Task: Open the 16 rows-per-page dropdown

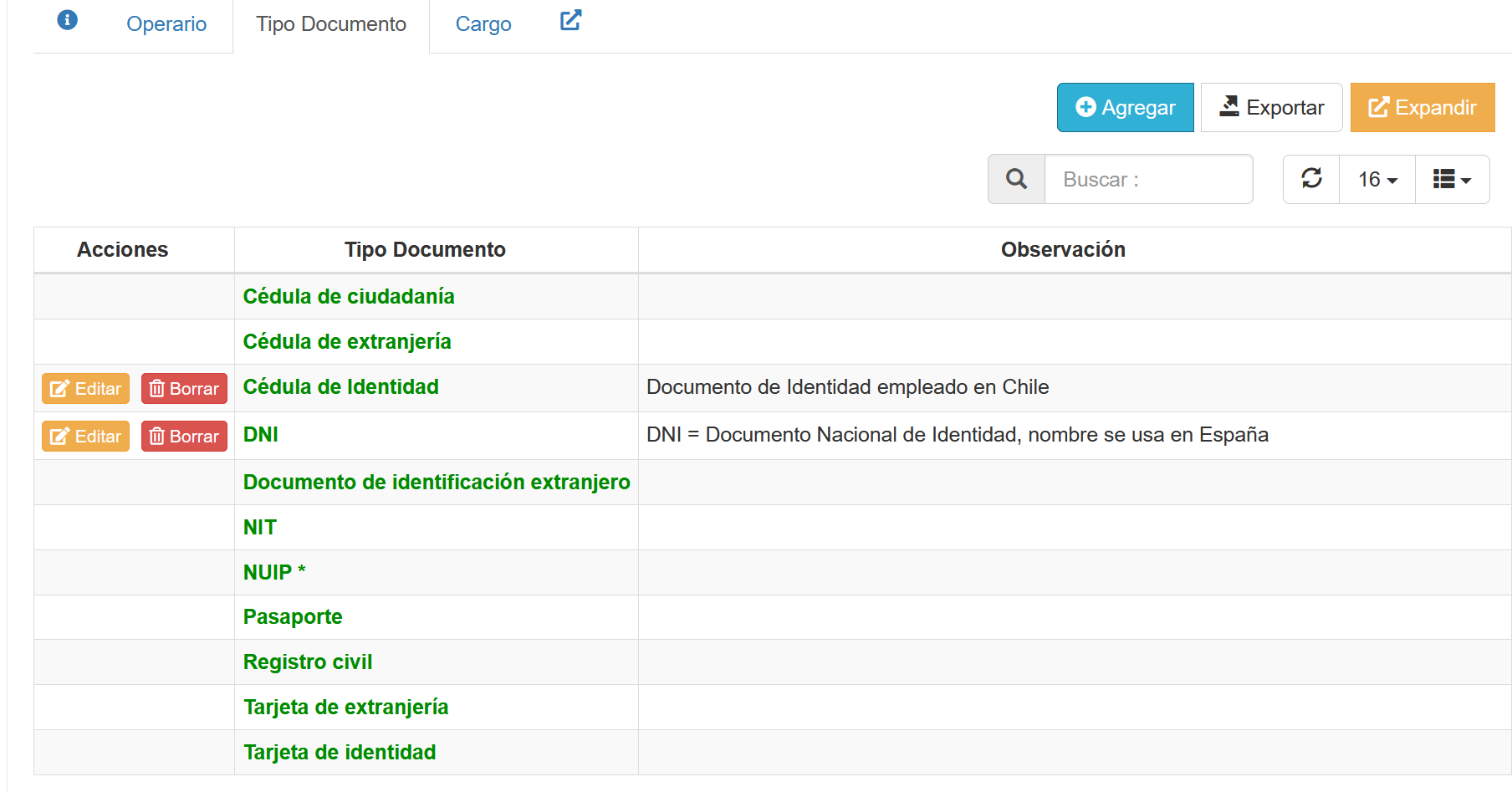Action: tap(1377, 180)
